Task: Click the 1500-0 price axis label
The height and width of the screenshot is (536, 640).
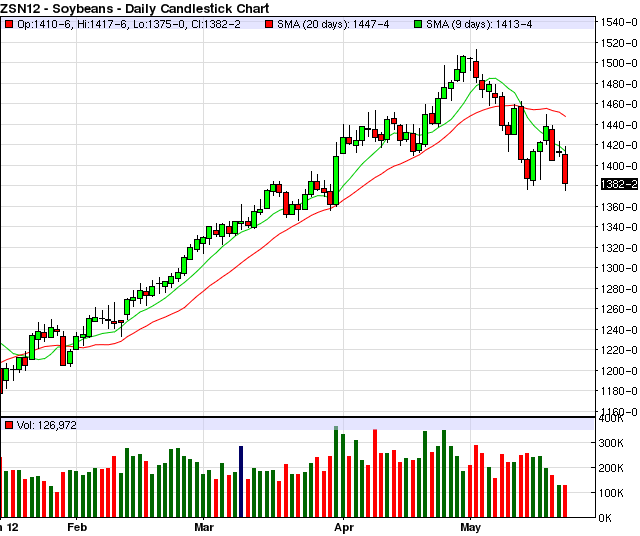Action: point(619,63)
